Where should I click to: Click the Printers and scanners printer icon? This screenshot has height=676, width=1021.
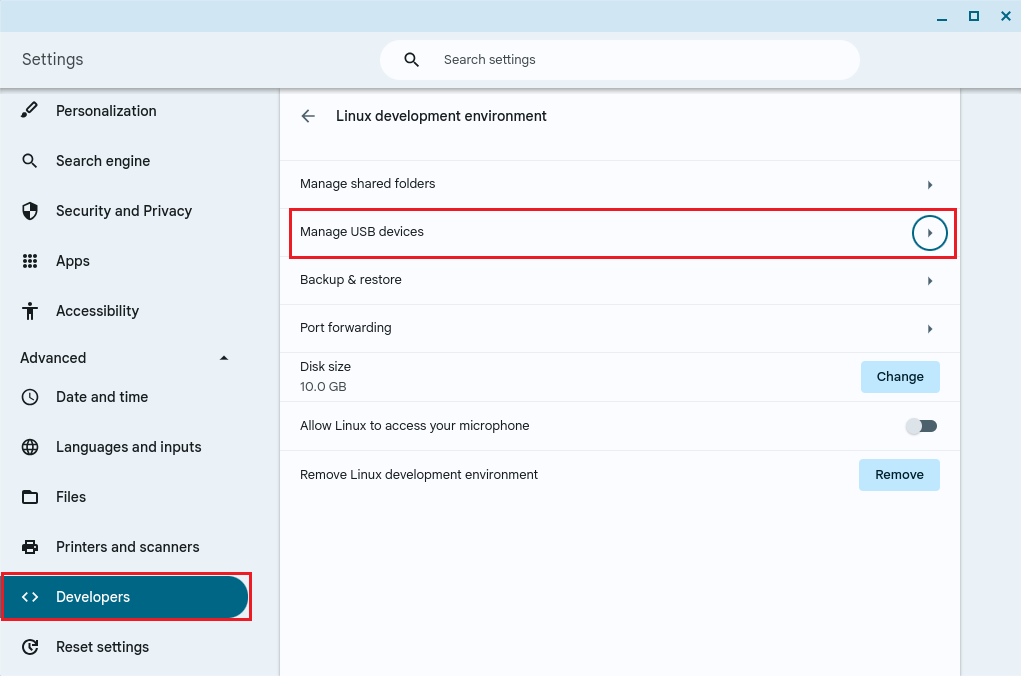30,547
